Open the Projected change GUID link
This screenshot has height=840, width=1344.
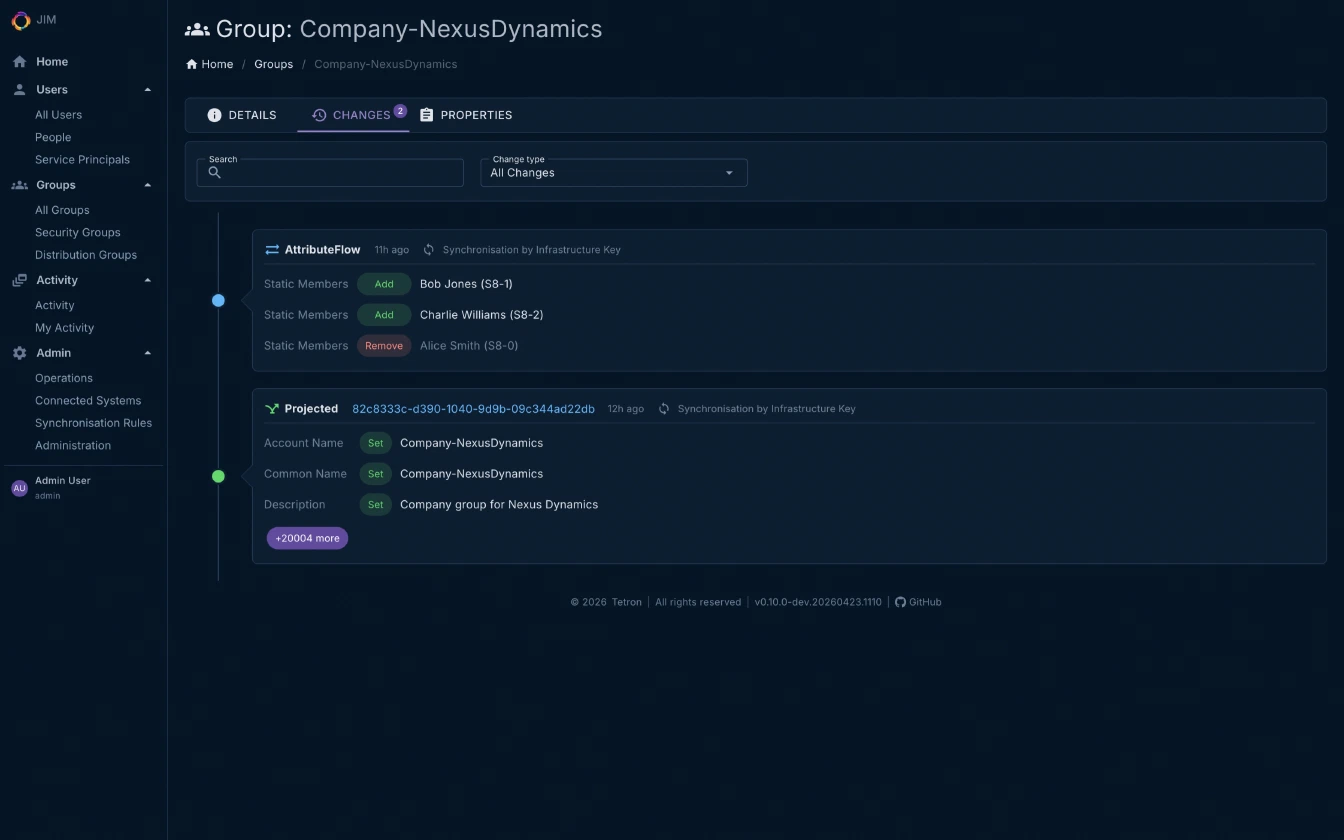tap(472, 408)
